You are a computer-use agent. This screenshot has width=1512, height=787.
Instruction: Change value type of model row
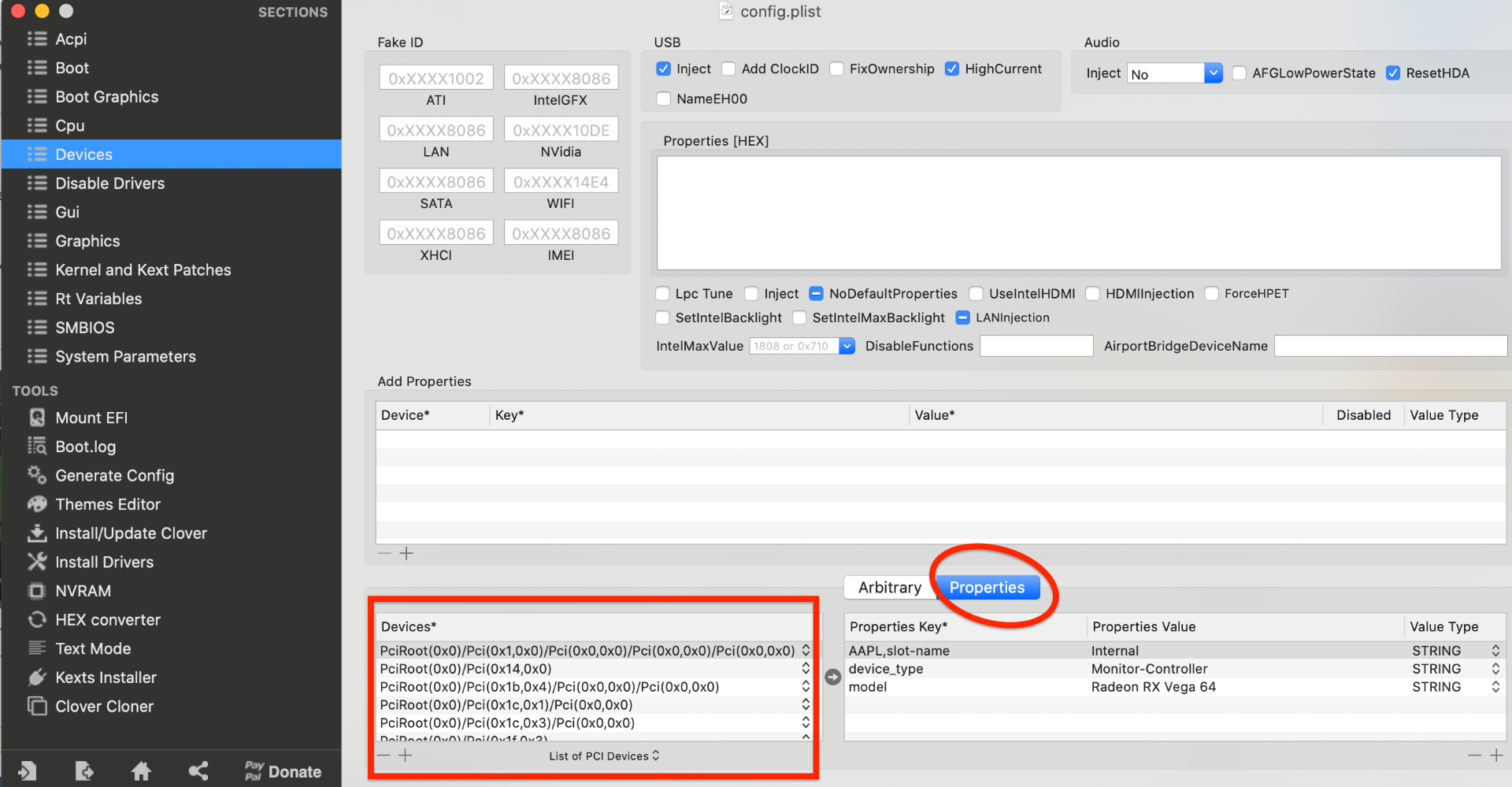point(1495,687)
